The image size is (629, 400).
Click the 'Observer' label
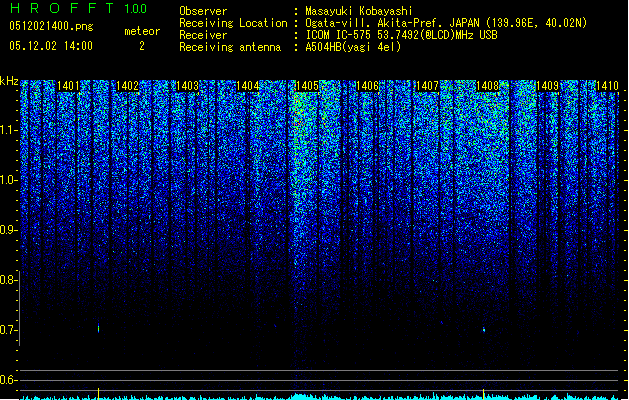[x=203, y=11]
